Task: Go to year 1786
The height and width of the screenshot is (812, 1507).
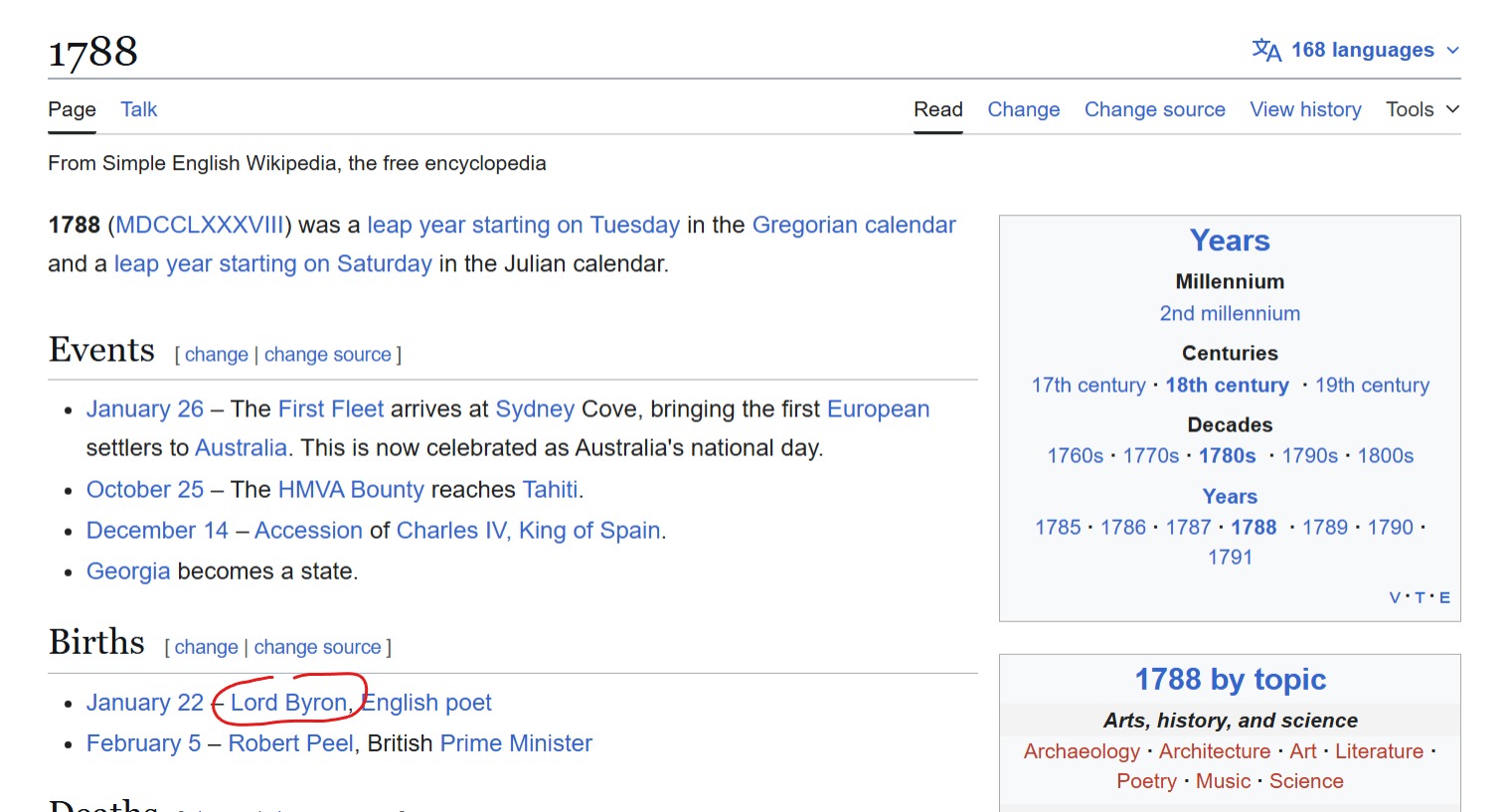Action: click(x=1123, y=527)
